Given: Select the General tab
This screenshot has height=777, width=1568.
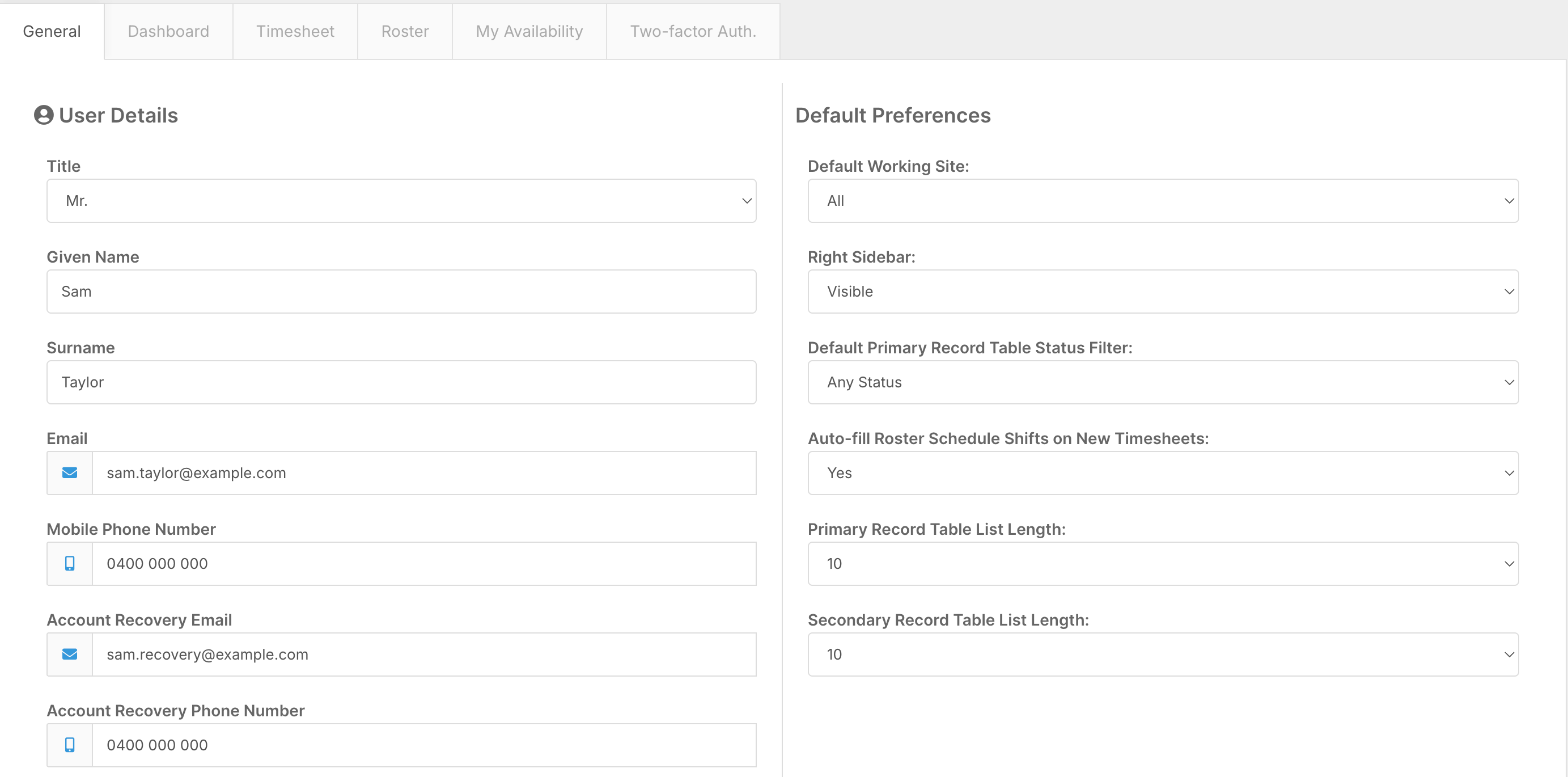Looking at the screenshot, I should [52, 31].
